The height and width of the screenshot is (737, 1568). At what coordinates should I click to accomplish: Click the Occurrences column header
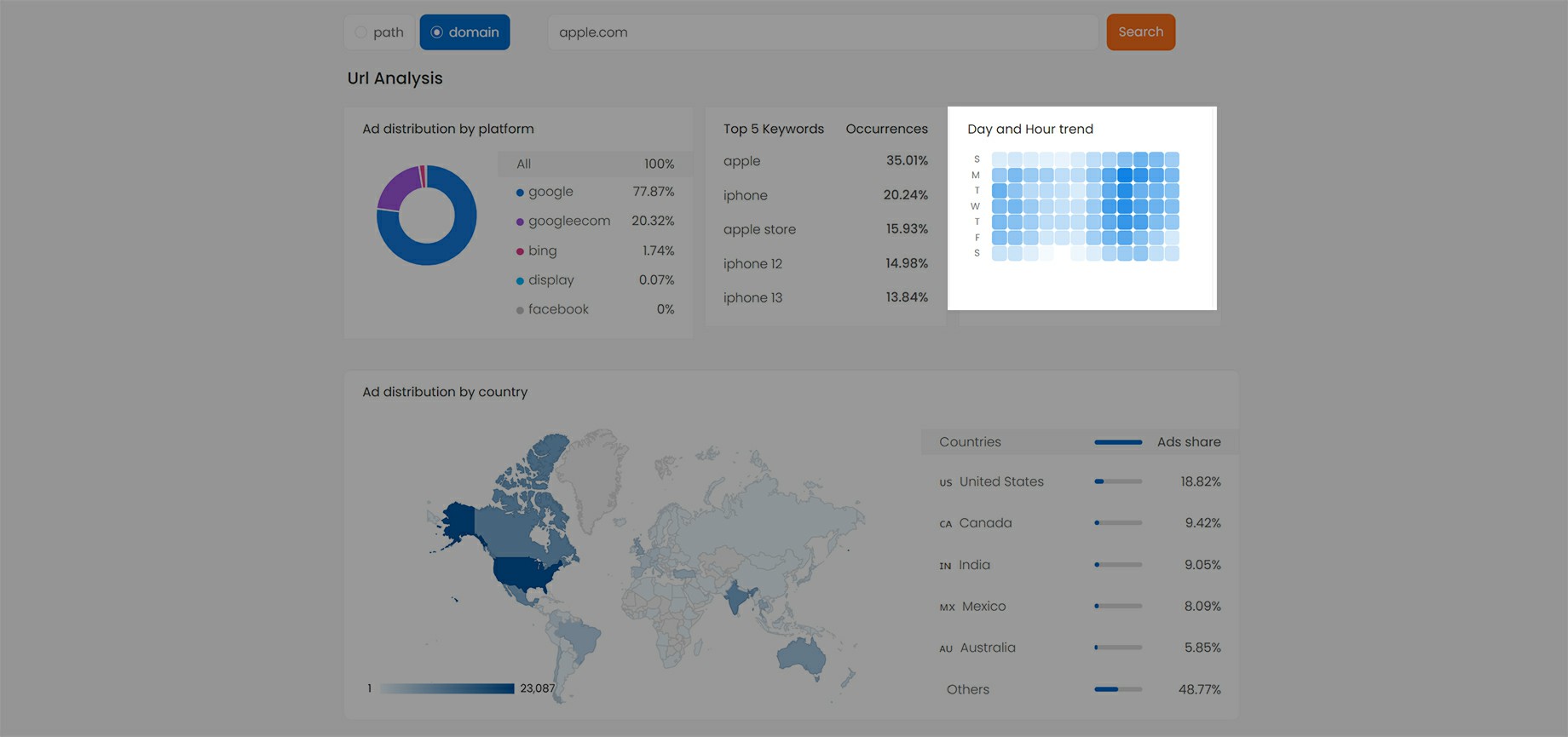point(886,129)
